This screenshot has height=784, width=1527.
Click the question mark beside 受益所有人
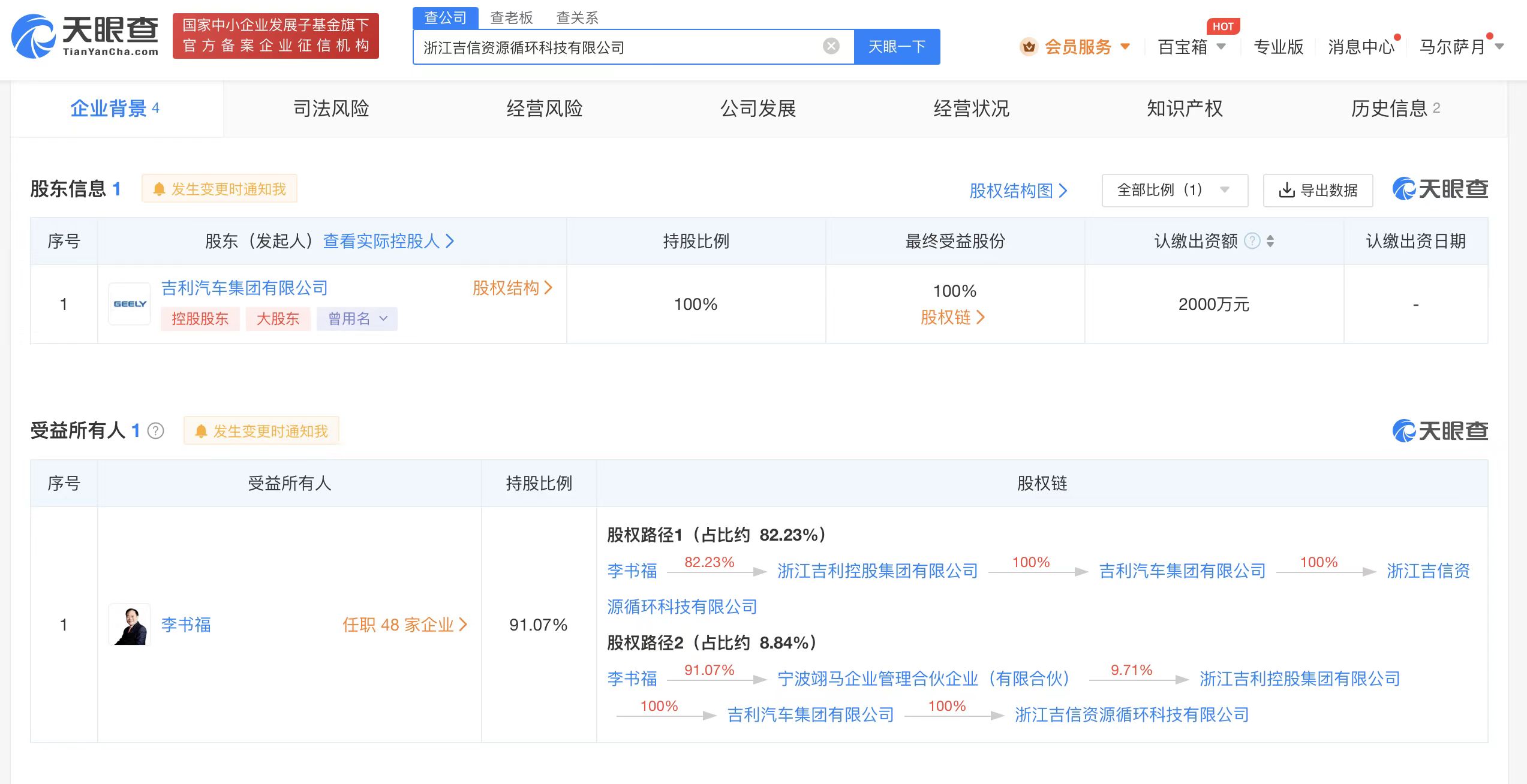click(x=156, y=431)
